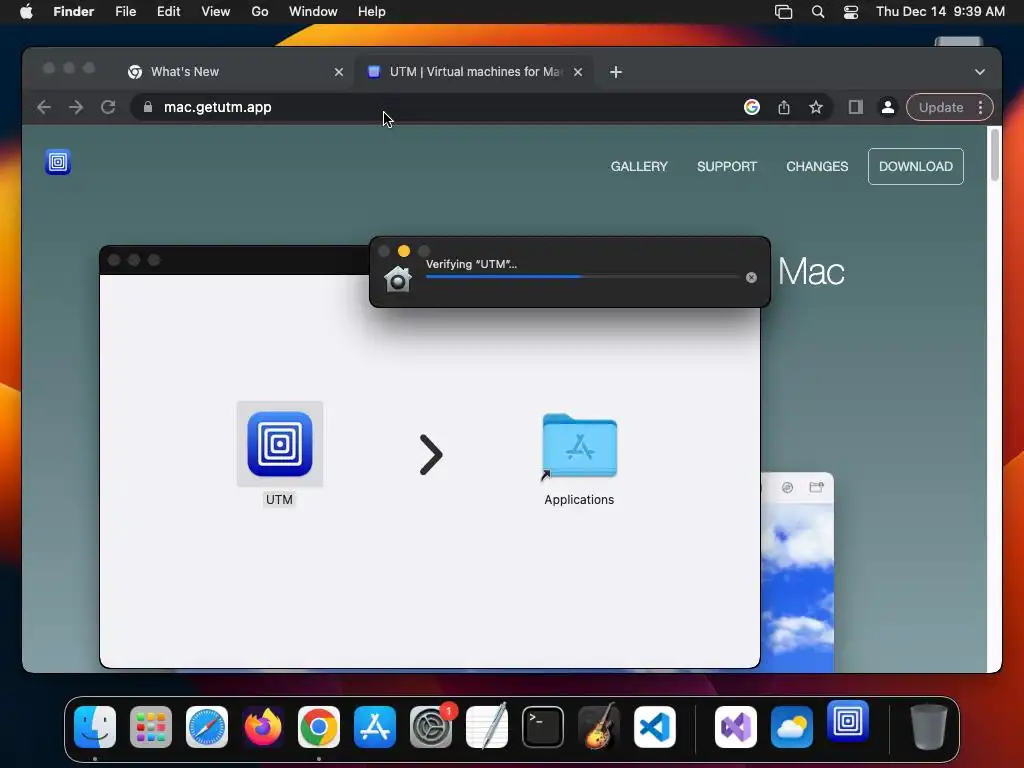Click the Verifying UTM progress bar
Viewport: 1024px width, 768px height.
pyautogui.click(x=582, y=277)
